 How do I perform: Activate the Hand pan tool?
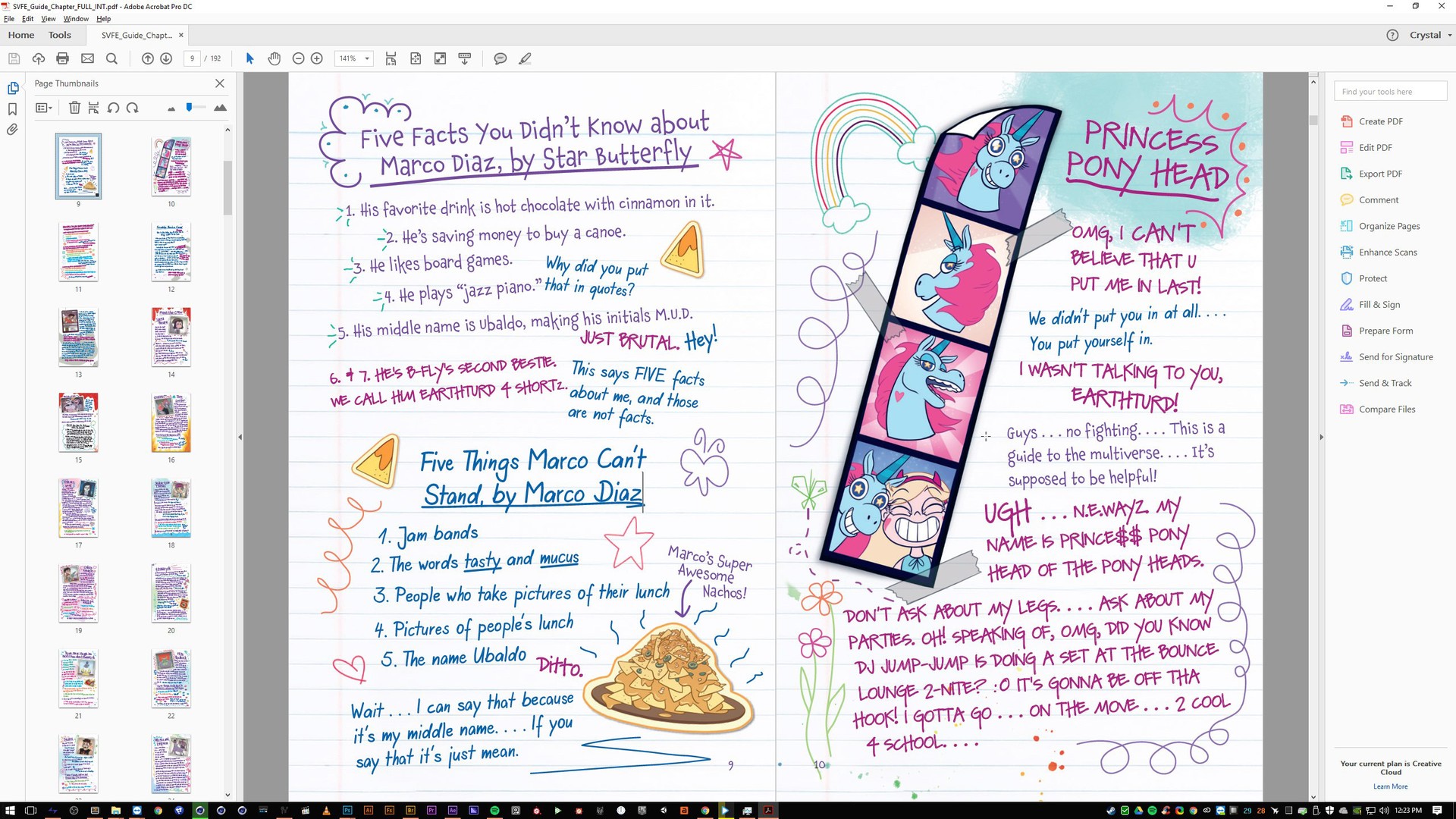pos(274,58)
